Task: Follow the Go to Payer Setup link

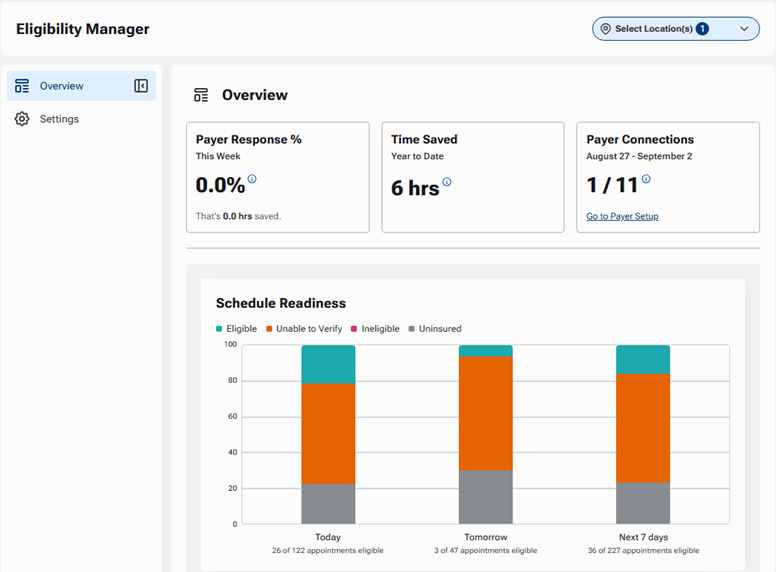Action: click(622, 216)
